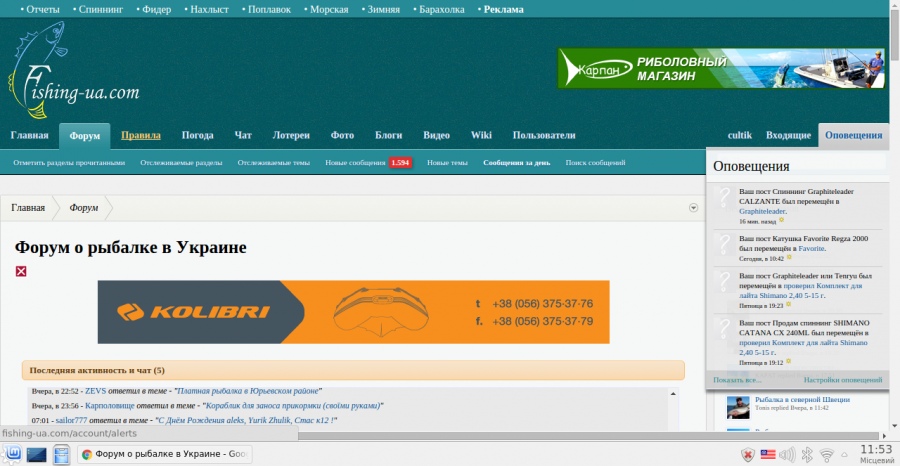Click the show desktop taskbar icon
The image size is (900, 466).
[x=36, y=455]
